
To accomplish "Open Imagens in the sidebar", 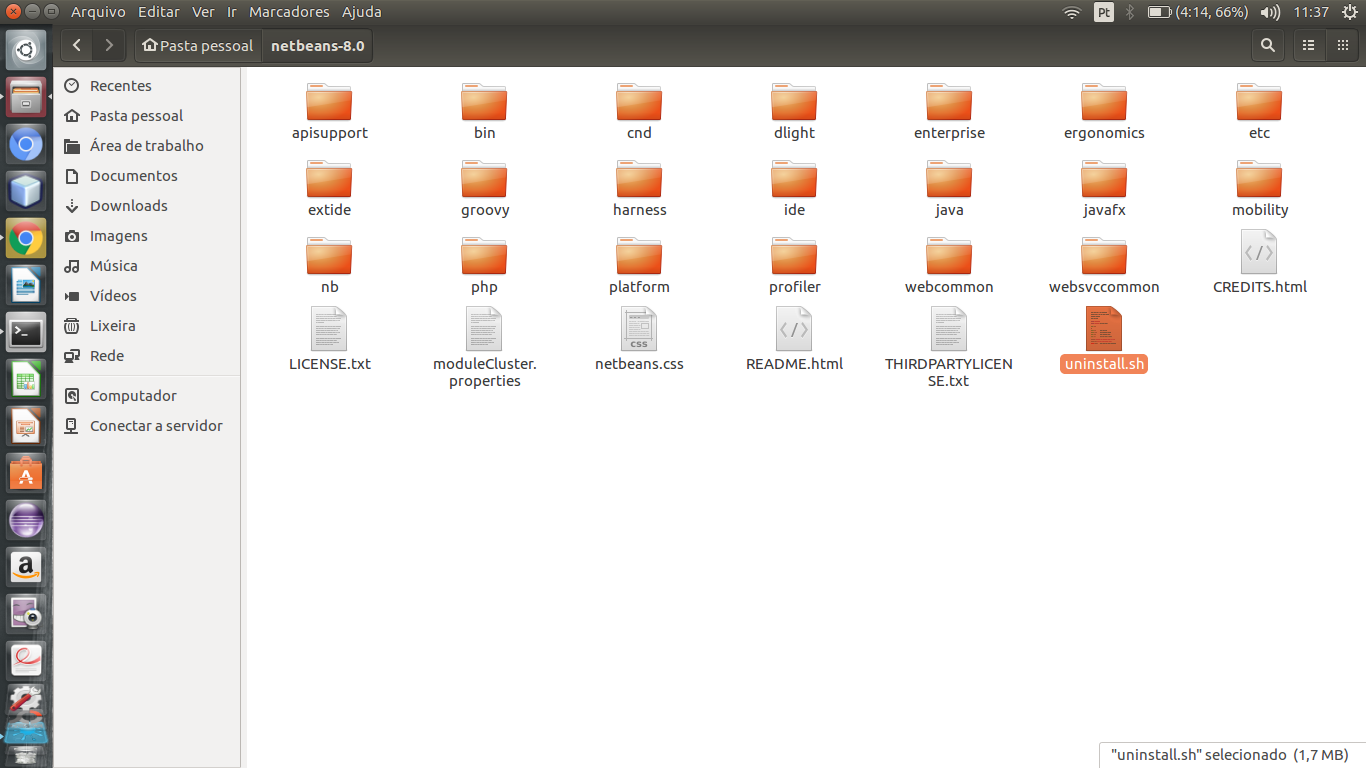I will [x=147, y=236].
